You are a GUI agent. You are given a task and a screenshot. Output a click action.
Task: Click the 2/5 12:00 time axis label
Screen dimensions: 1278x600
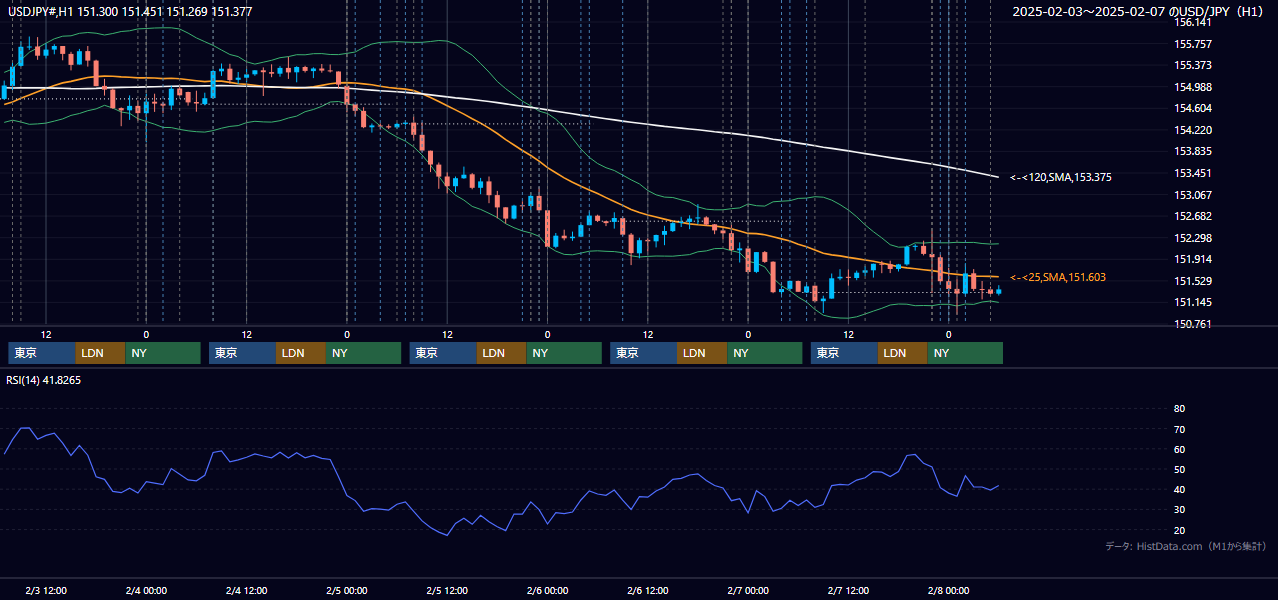click(x=447, y=591)
